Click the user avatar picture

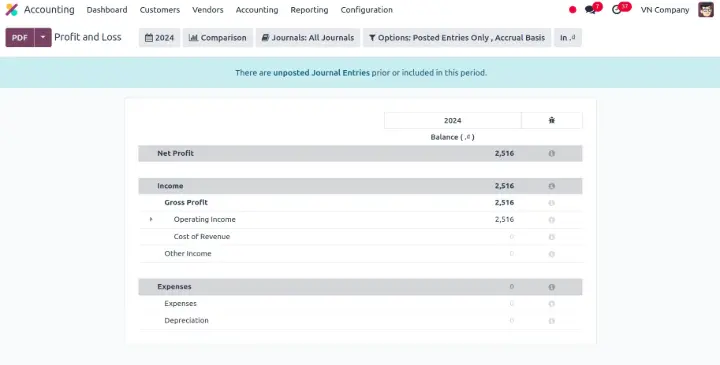pyautogui.click(x=706, y=10)
